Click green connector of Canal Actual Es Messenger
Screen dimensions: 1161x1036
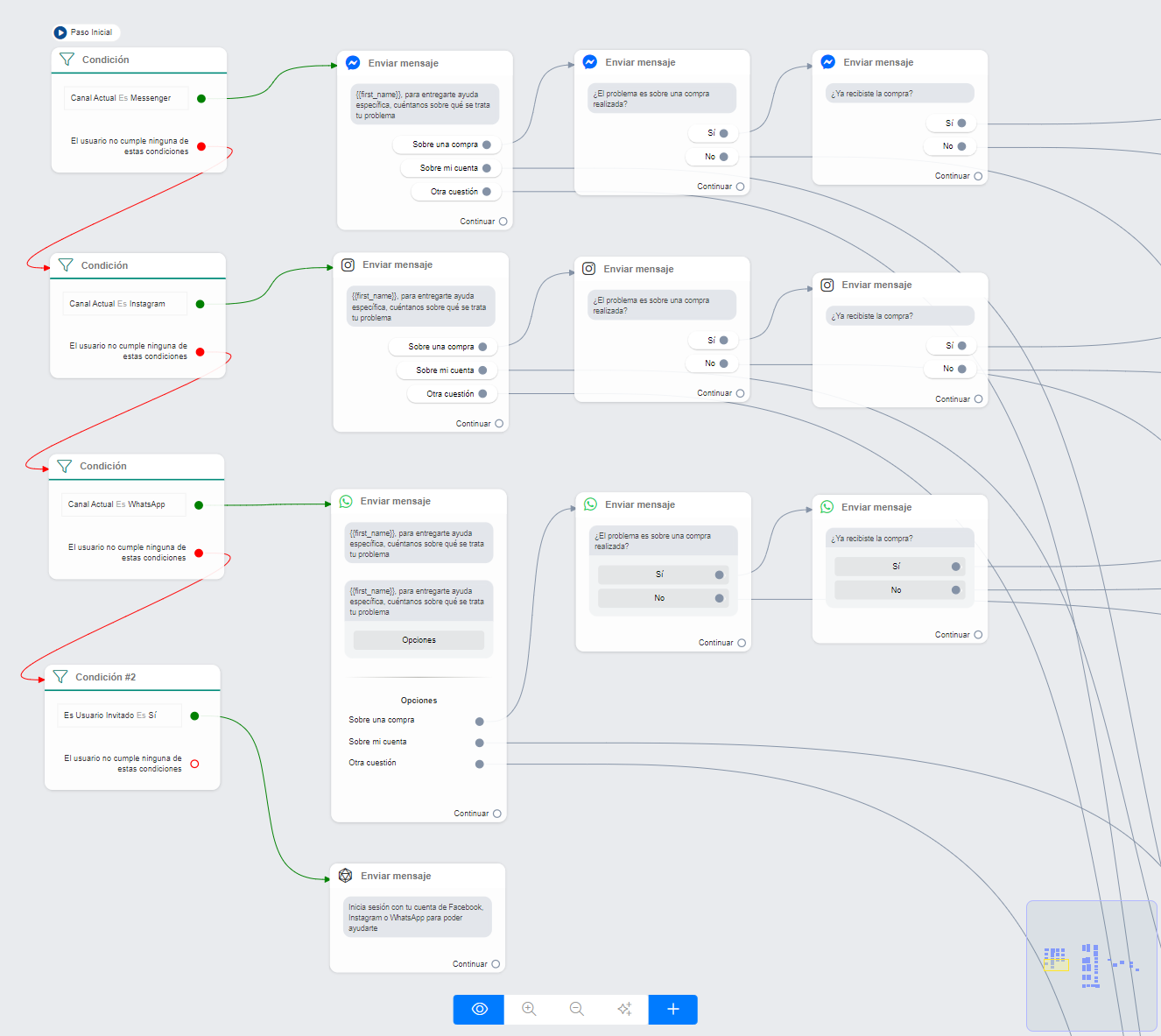[x=201, y=98]
